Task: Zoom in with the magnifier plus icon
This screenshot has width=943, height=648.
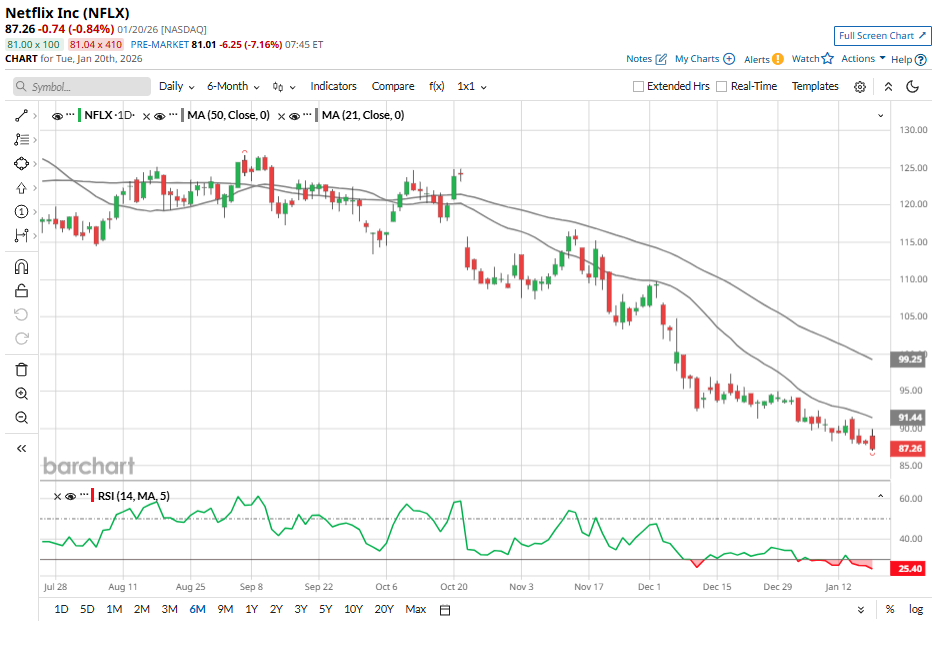Action: pos(21,394)
